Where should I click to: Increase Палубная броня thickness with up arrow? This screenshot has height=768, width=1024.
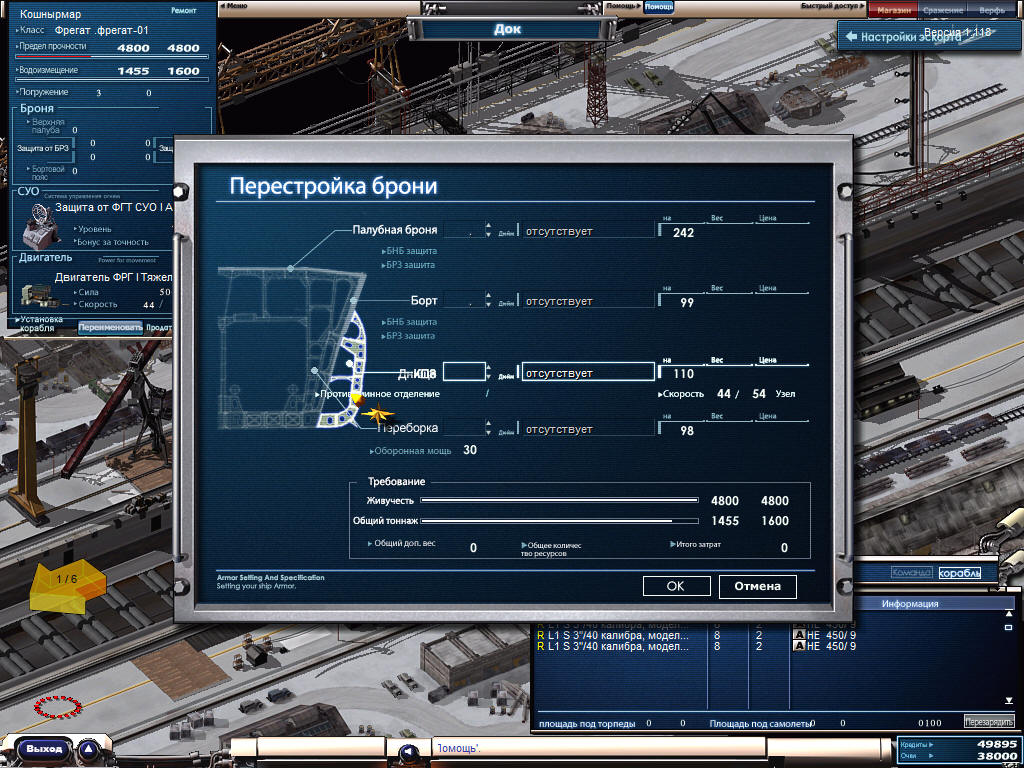pyautogui.click(x=488, y=226)
